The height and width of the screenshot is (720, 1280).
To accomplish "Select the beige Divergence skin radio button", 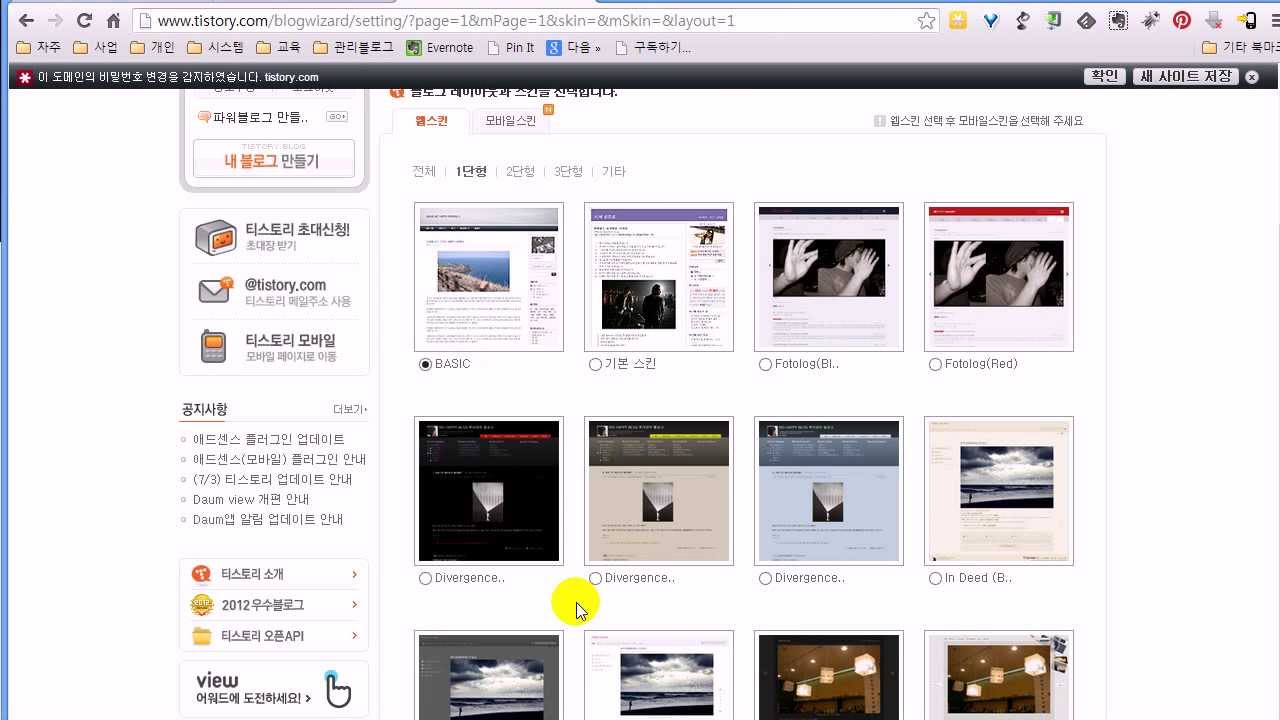I will [x=595, y=579].
